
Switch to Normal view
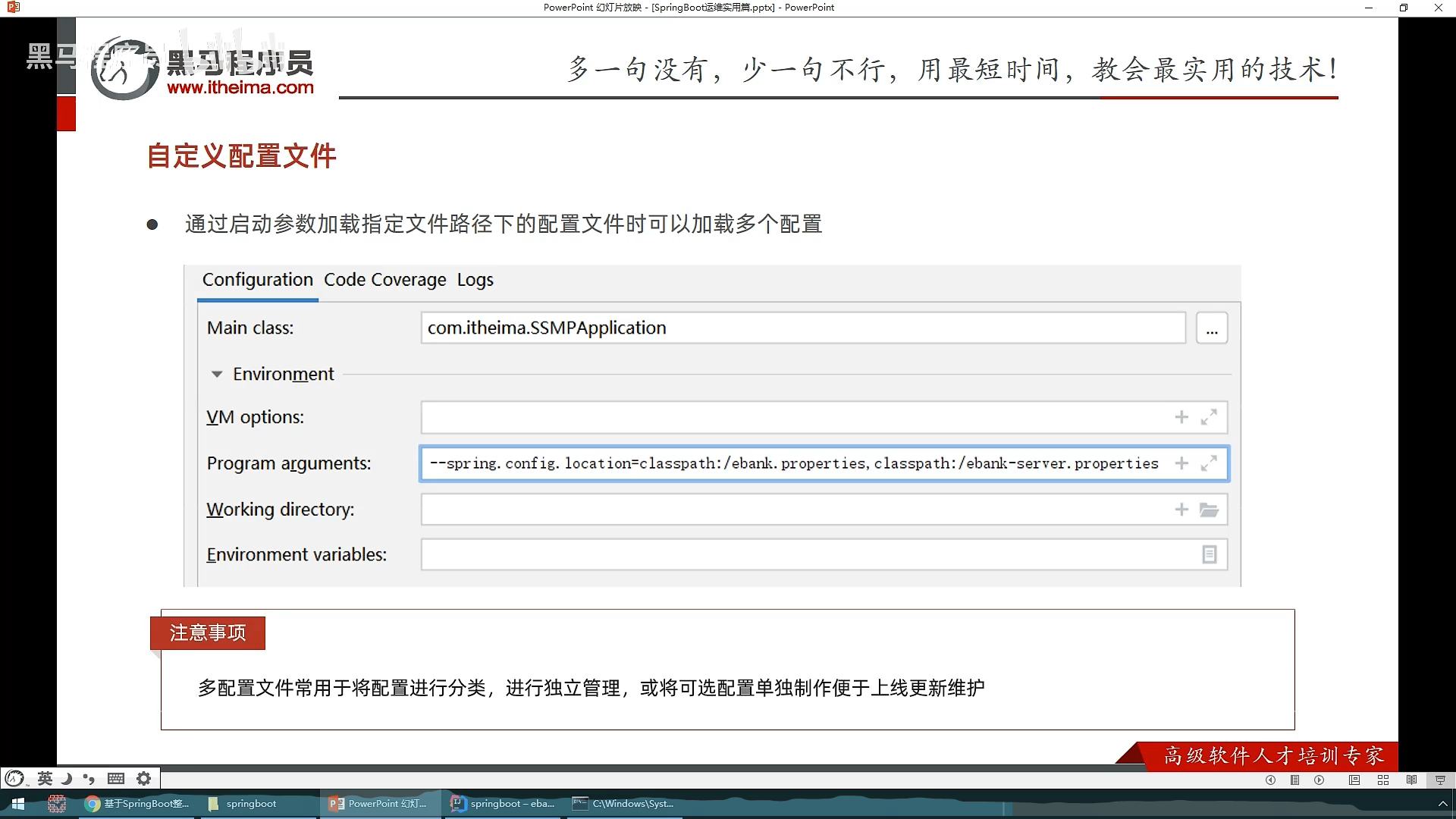(x=1354, y=780)
